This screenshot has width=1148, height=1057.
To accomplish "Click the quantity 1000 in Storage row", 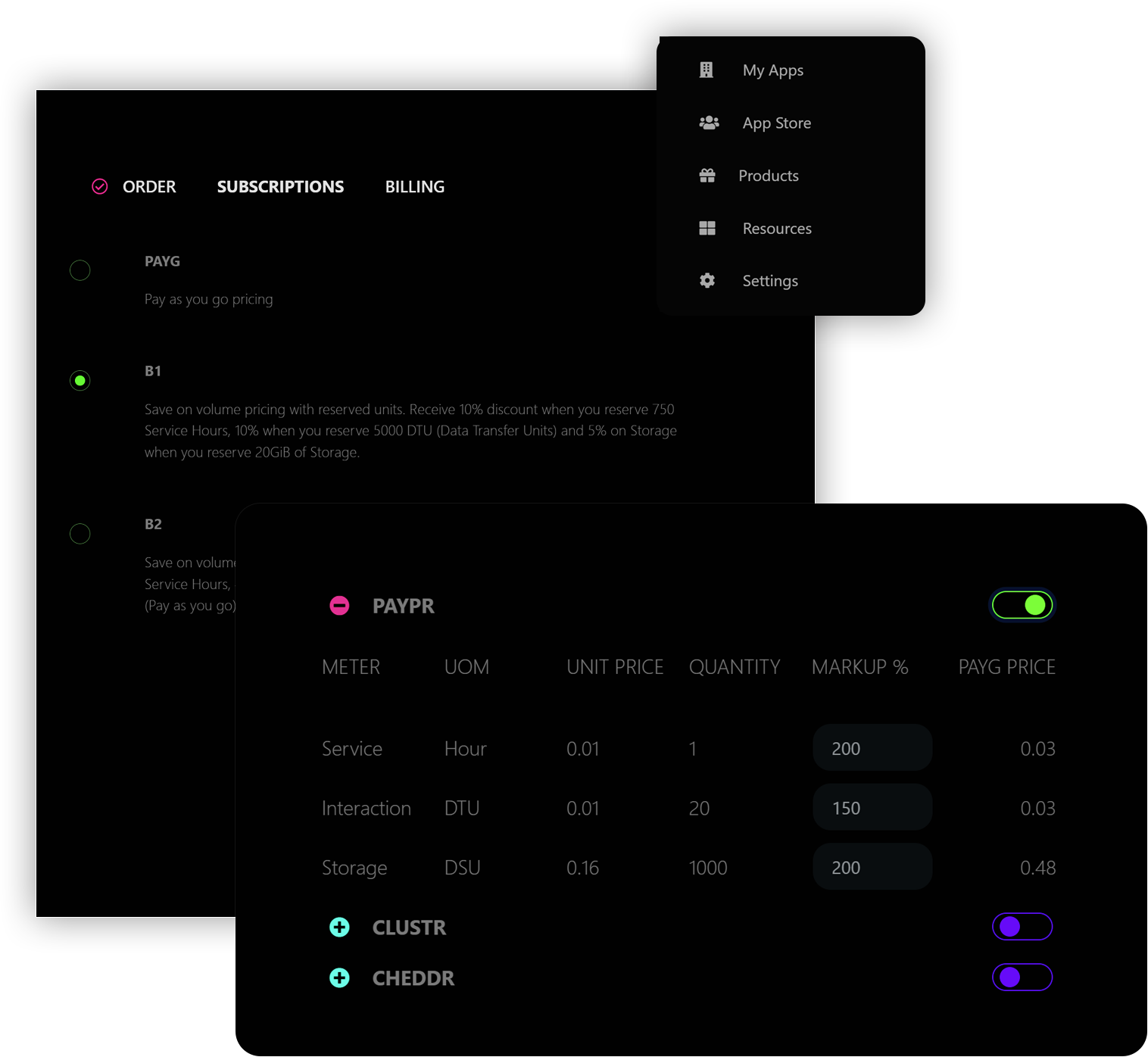I will pyautogui.click(x=708, y=868).
